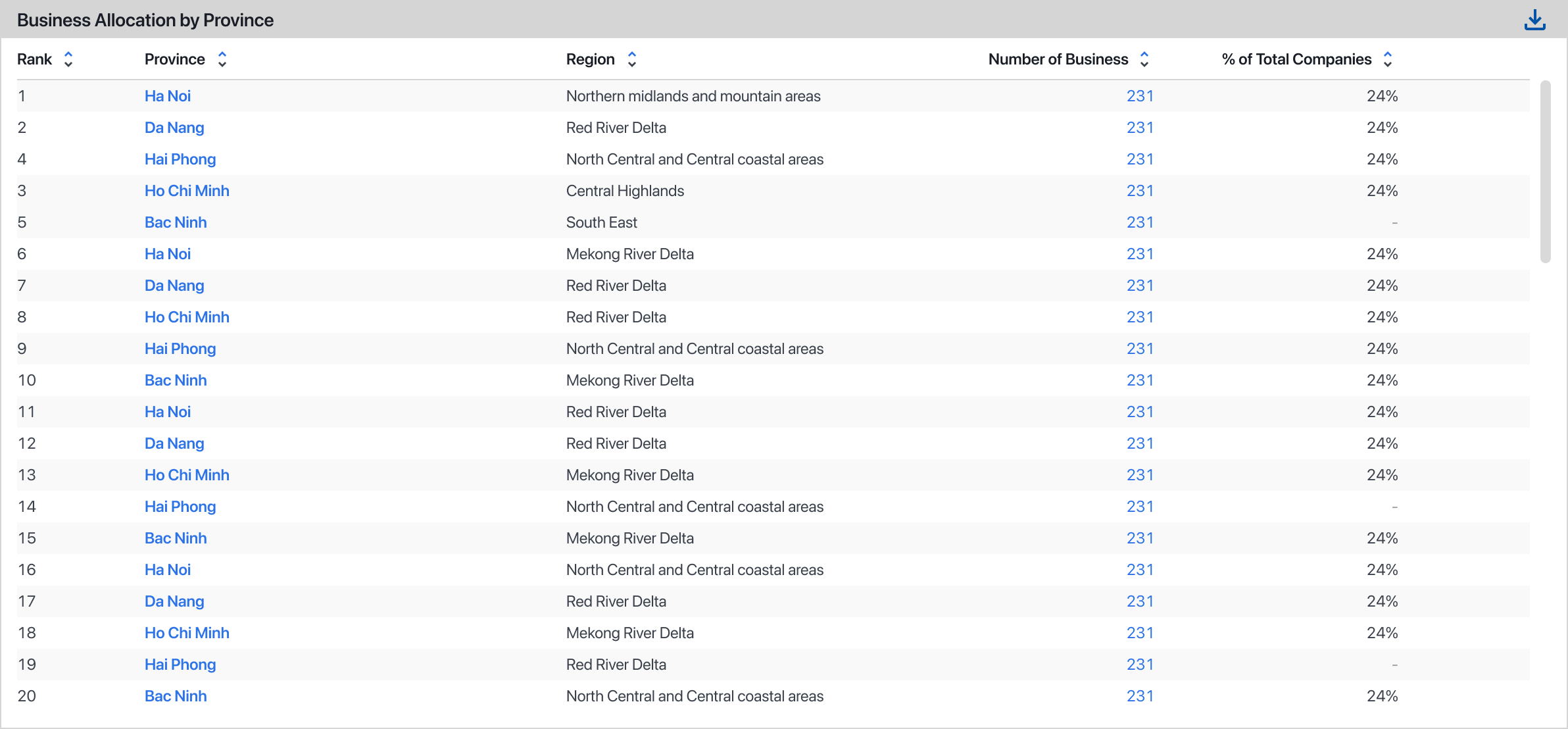Open business count 231 in rank 10 row

[1140, 380]
